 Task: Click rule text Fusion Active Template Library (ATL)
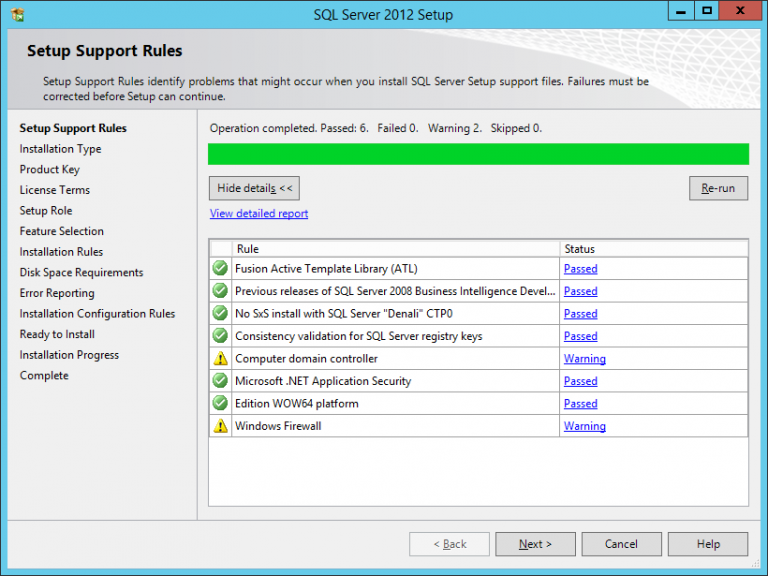(x=326, y=269)
